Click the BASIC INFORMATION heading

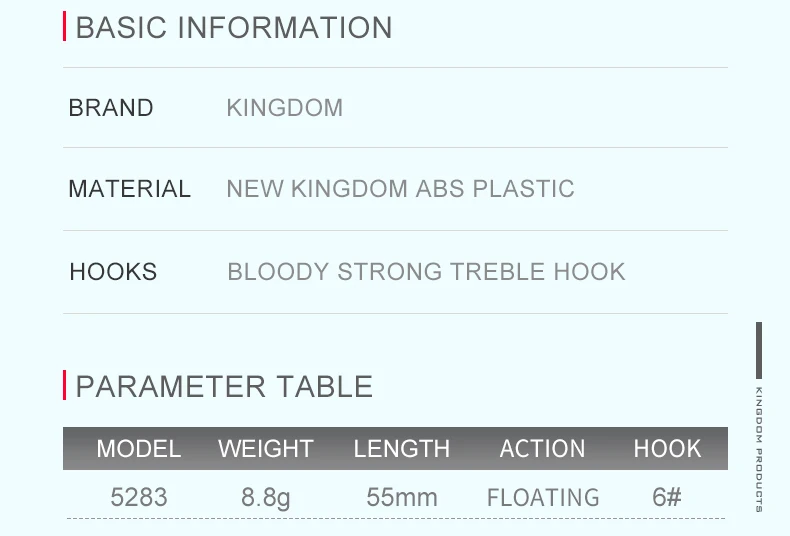click(x=234, y=28)
